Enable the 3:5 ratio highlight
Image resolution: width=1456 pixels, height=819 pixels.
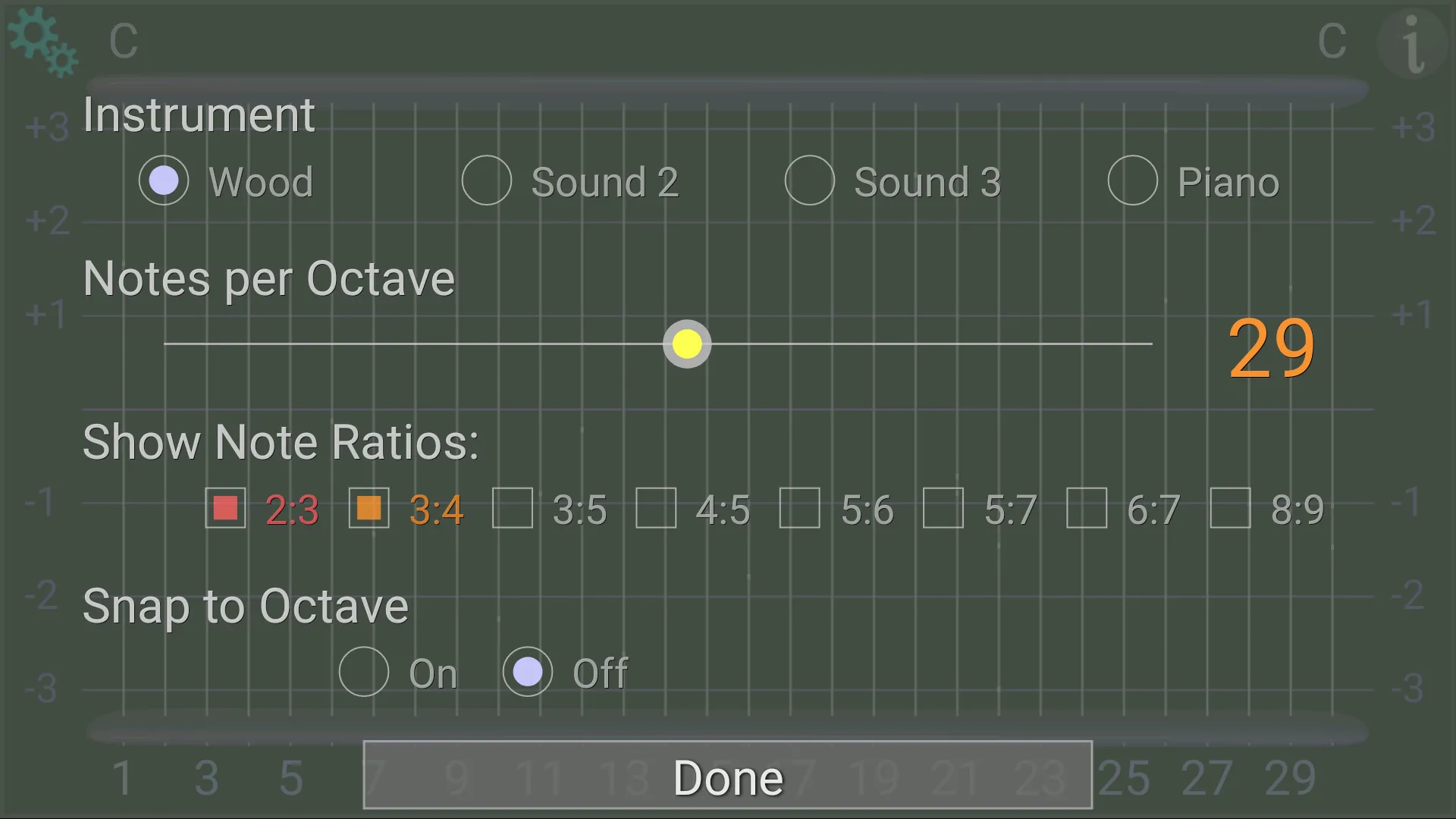click(511, 508)
